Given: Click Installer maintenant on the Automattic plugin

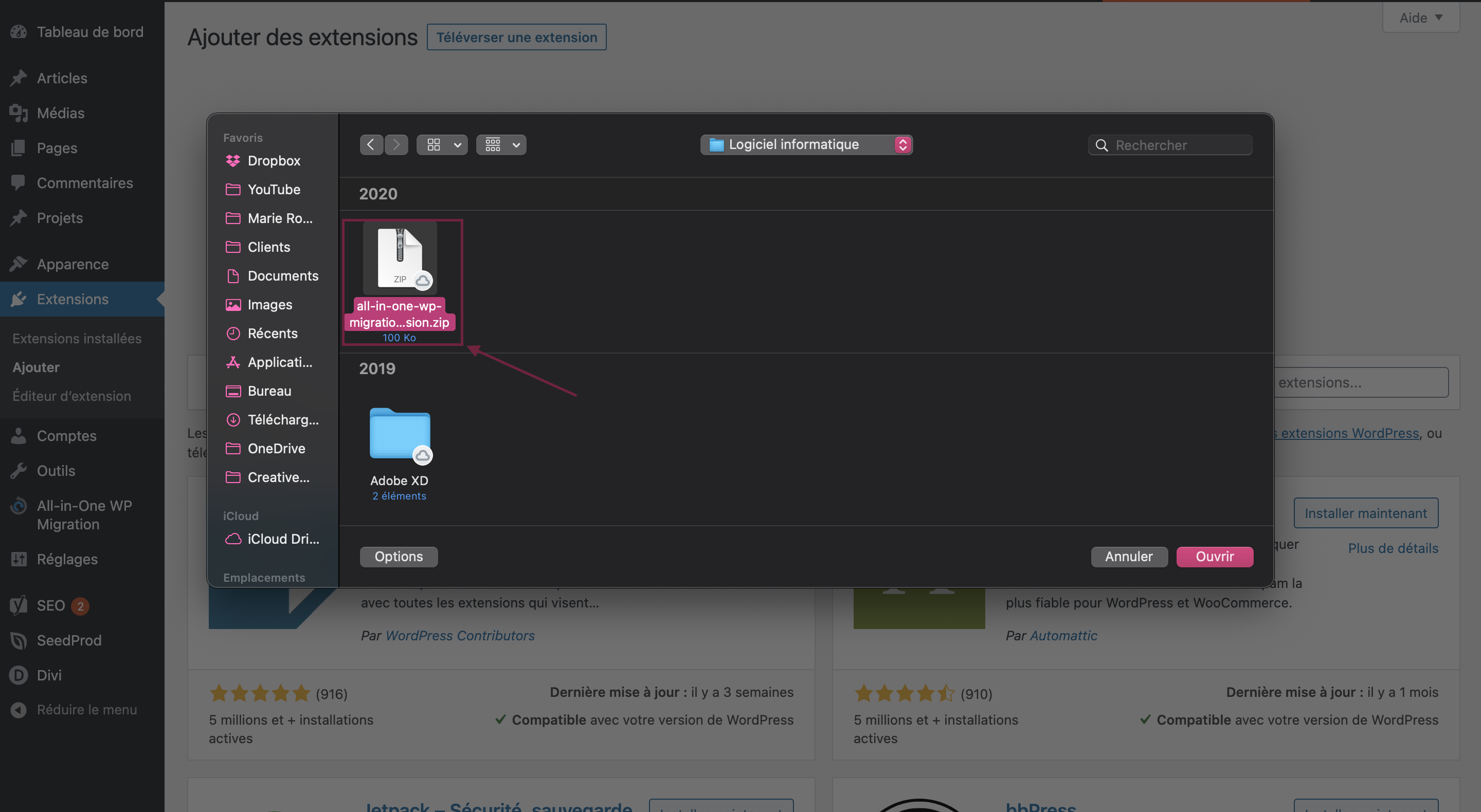Looking at the screenshot, I should coord(1366,513).
